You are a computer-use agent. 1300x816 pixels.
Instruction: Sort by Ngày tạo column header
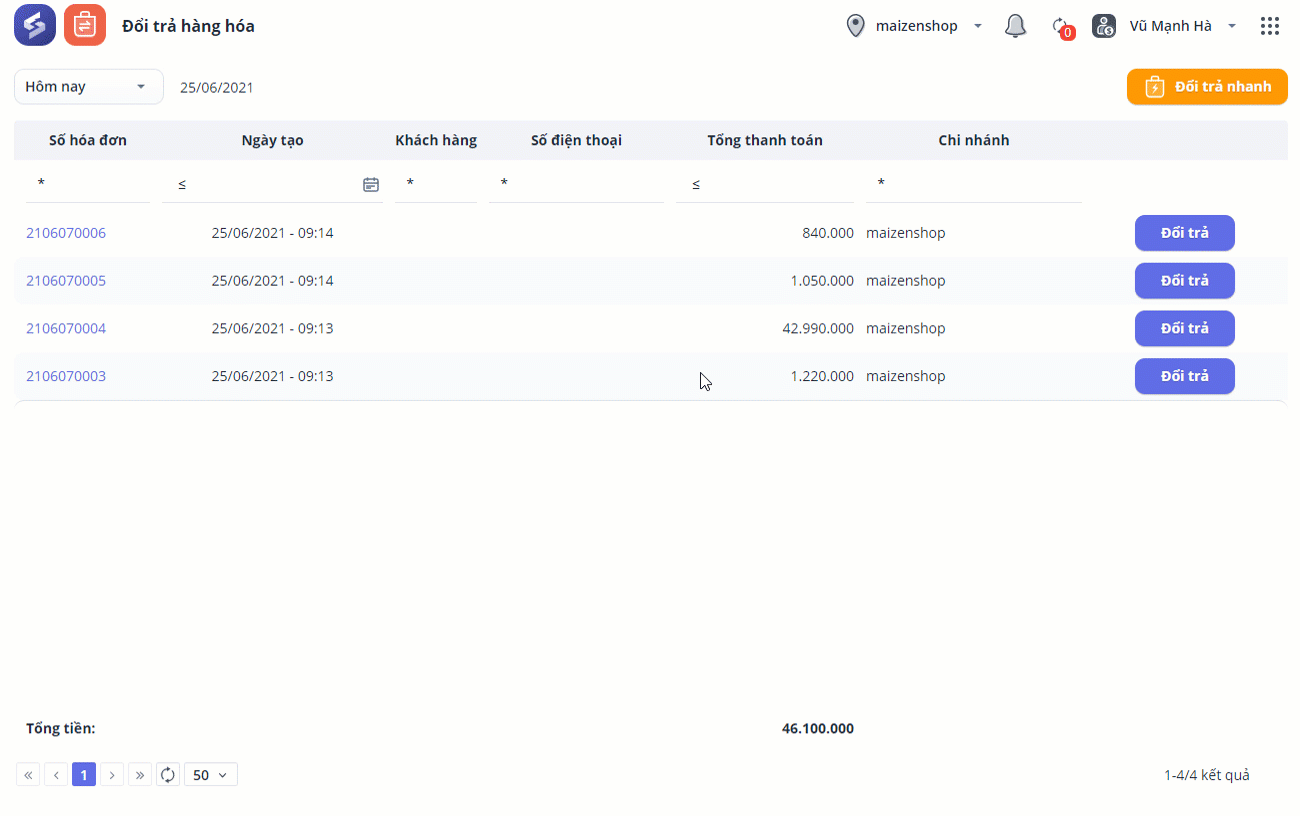click(x=272, y=141)
